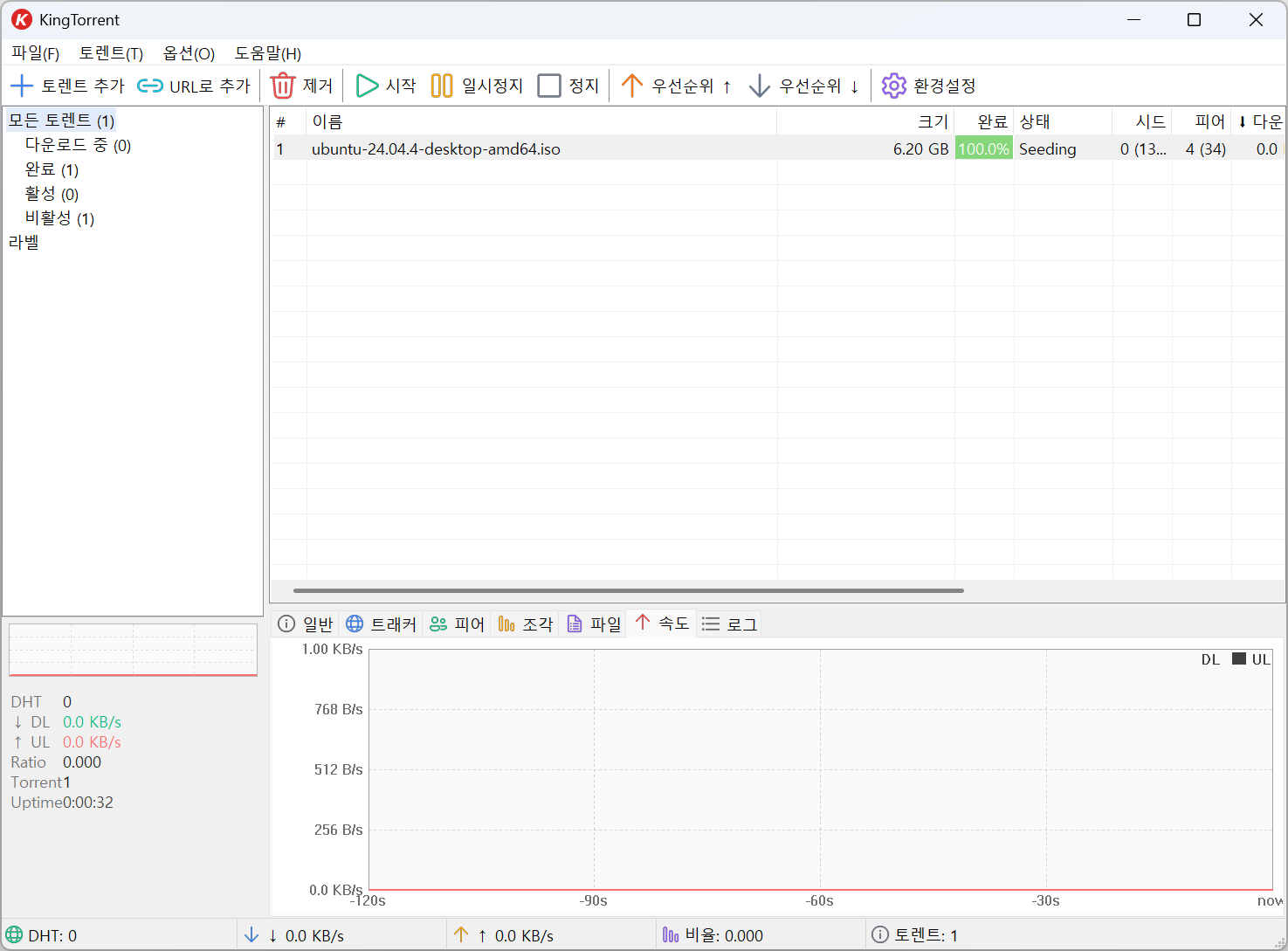Select the 비활성 (1) category

click(59, 218)
